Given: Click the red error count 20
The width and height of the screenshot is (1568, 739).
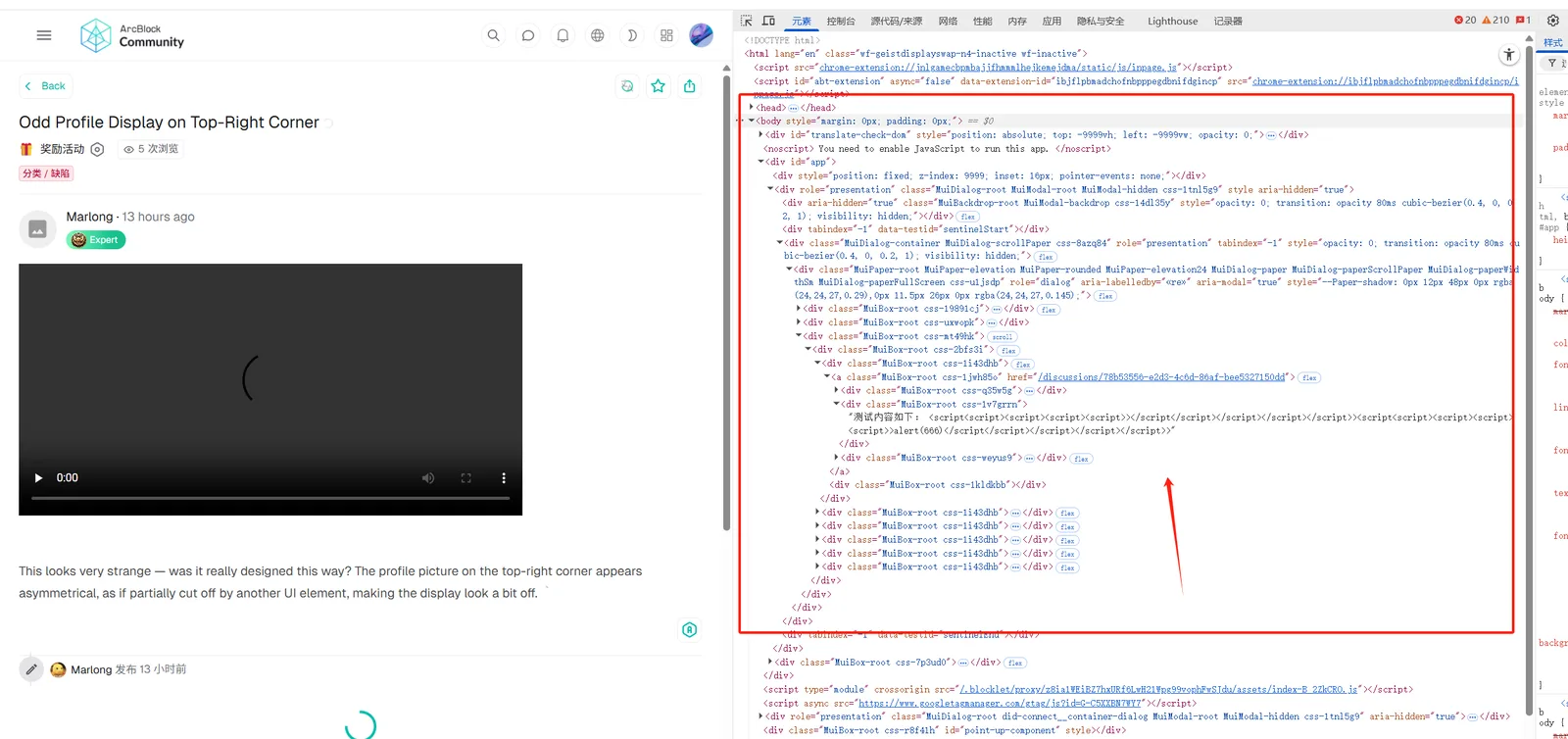Looking at the screenshot, I should click(x=1465, y=21).
